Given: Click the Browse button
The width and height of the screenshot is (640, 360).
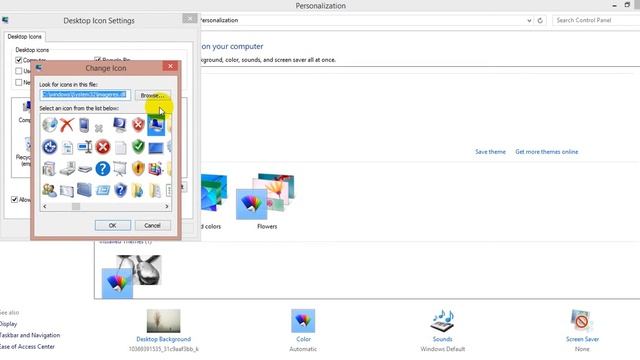Looking at the screenshot, I should [x=153, y=95].
